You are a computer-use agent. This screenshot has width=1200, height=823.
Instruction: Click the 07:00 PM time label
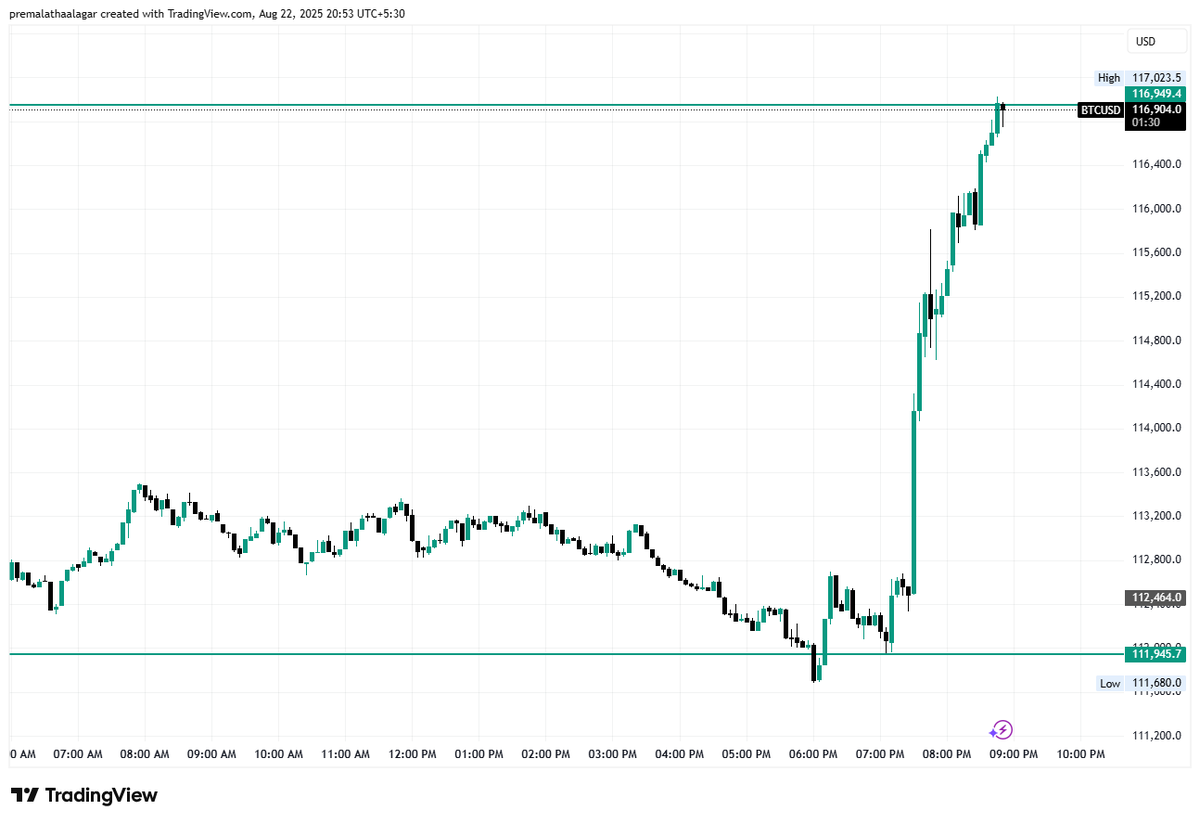[881, 753]
